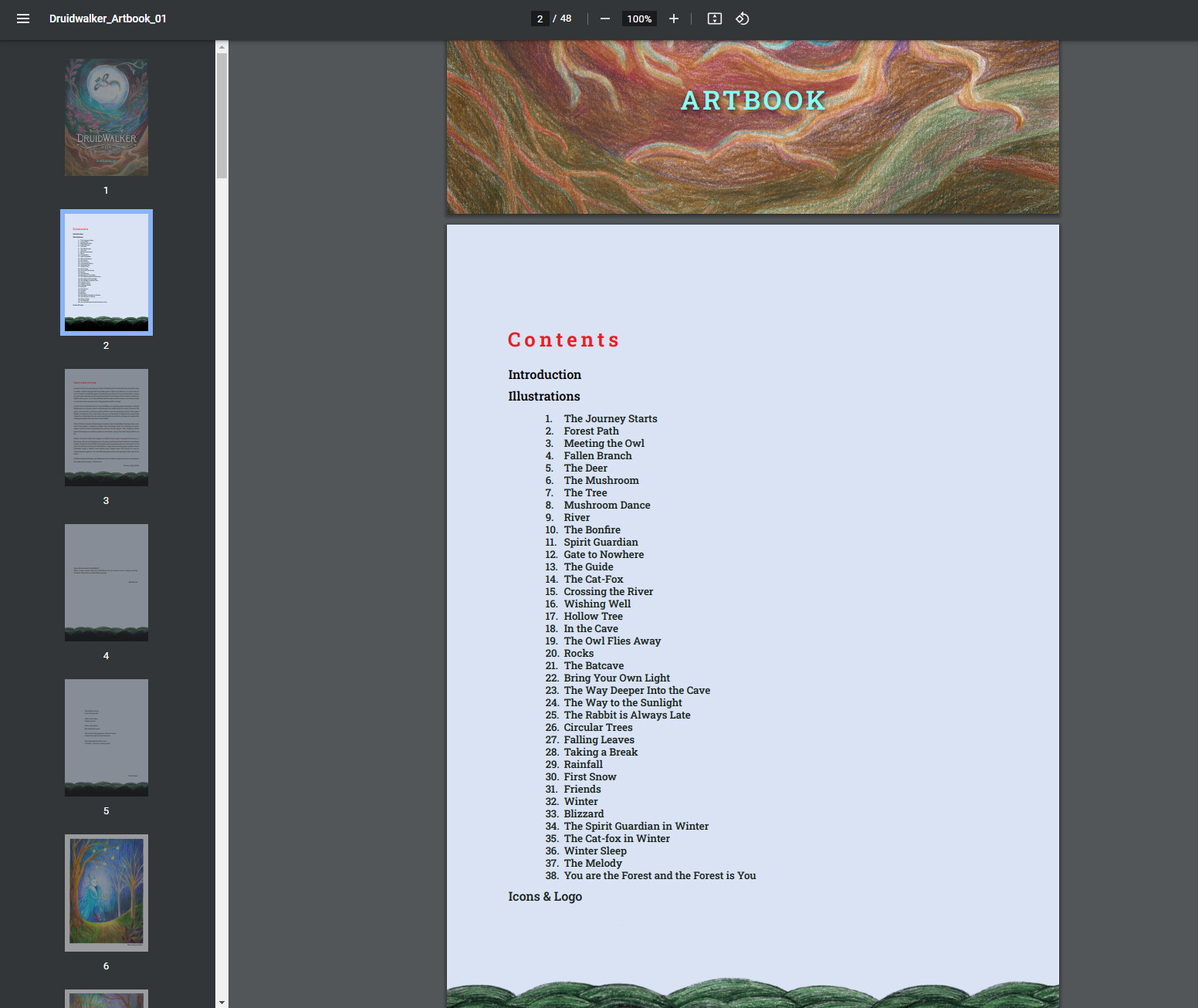The height and width of the screenshot is (1008, 1198).
Task: Toggle the fit-to-page view
Action: [714, 19]
